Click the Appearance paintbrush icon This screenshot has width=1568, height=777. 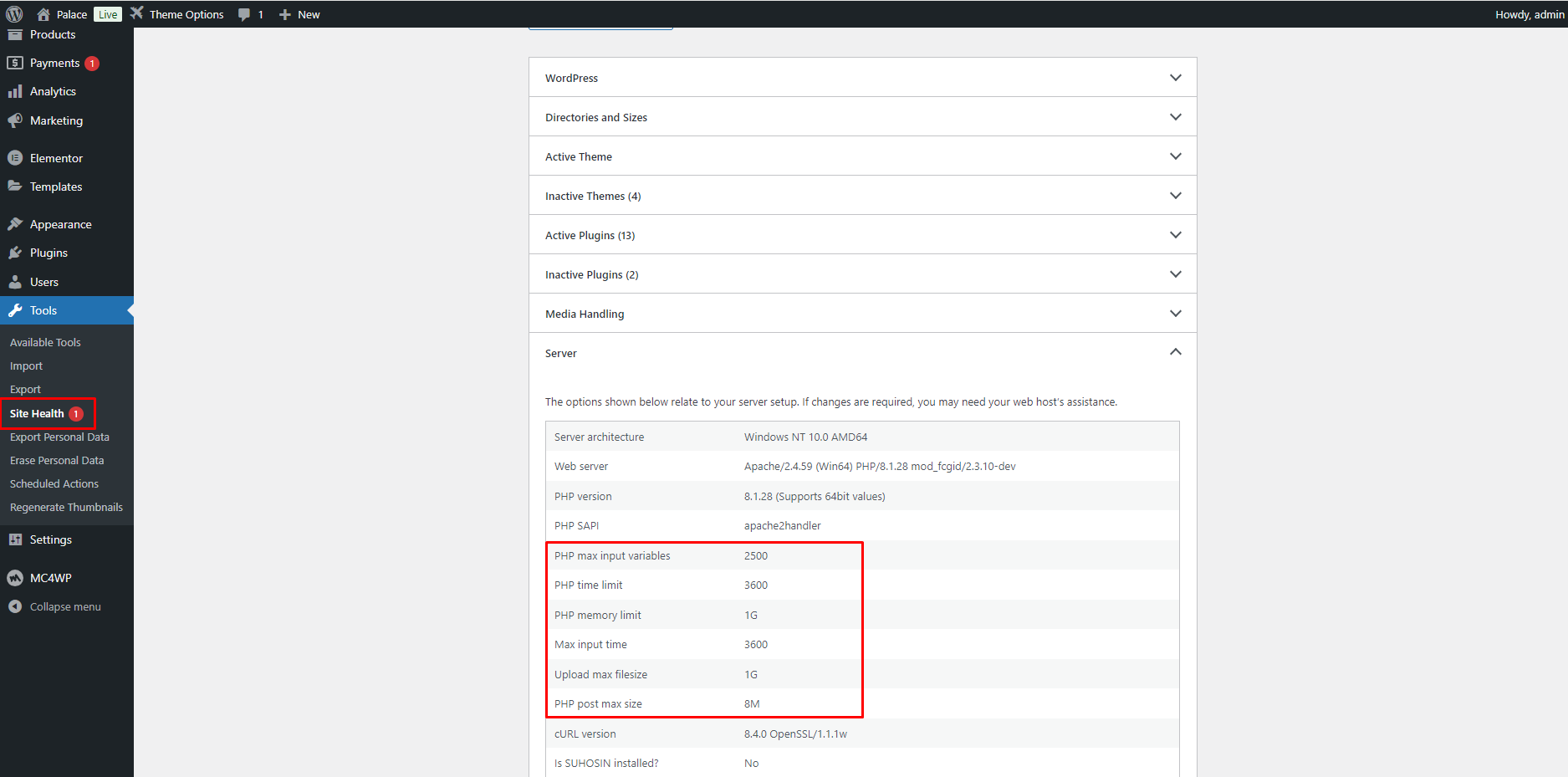tap(15, 224)
